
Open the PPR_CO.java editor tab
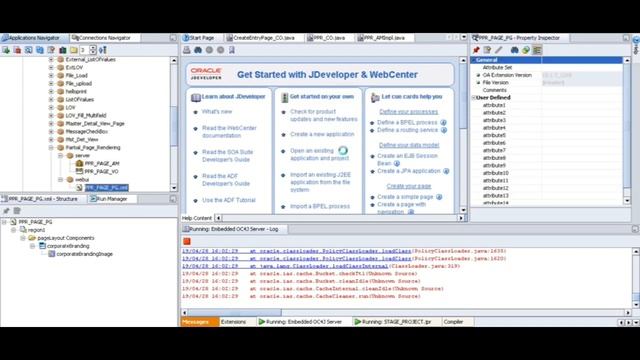point(329,38)
